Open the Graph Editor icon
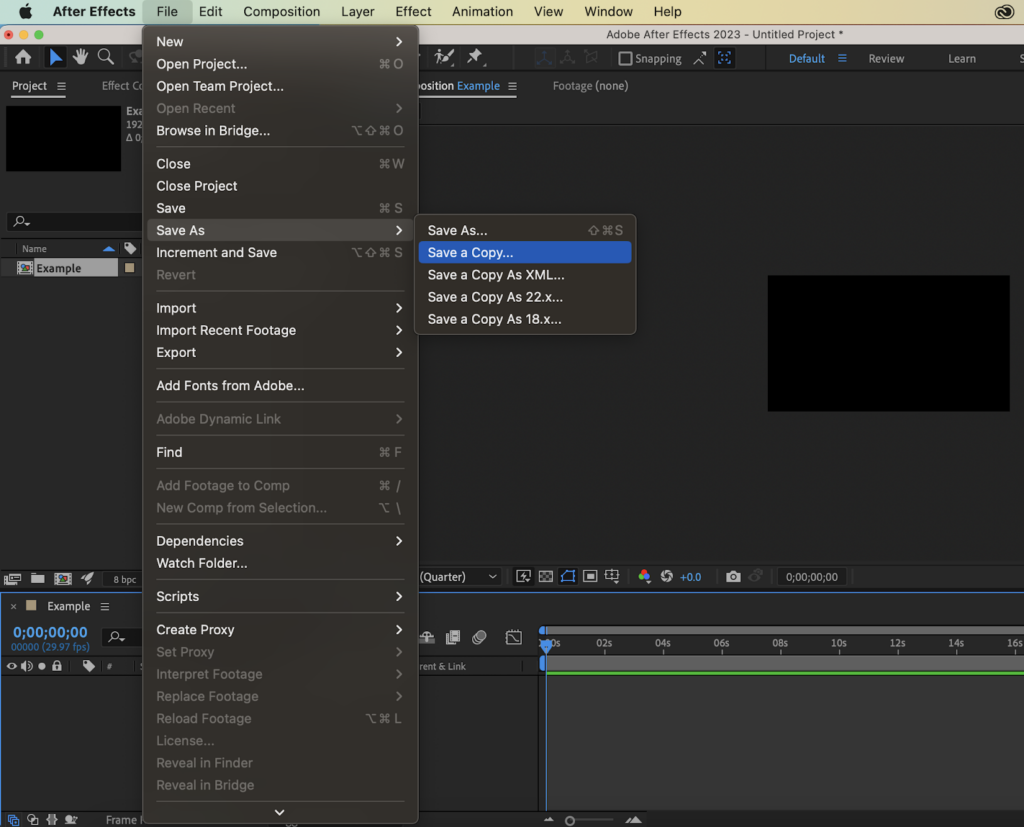Screen dimensions: 1024x827 tap(514, 637)
